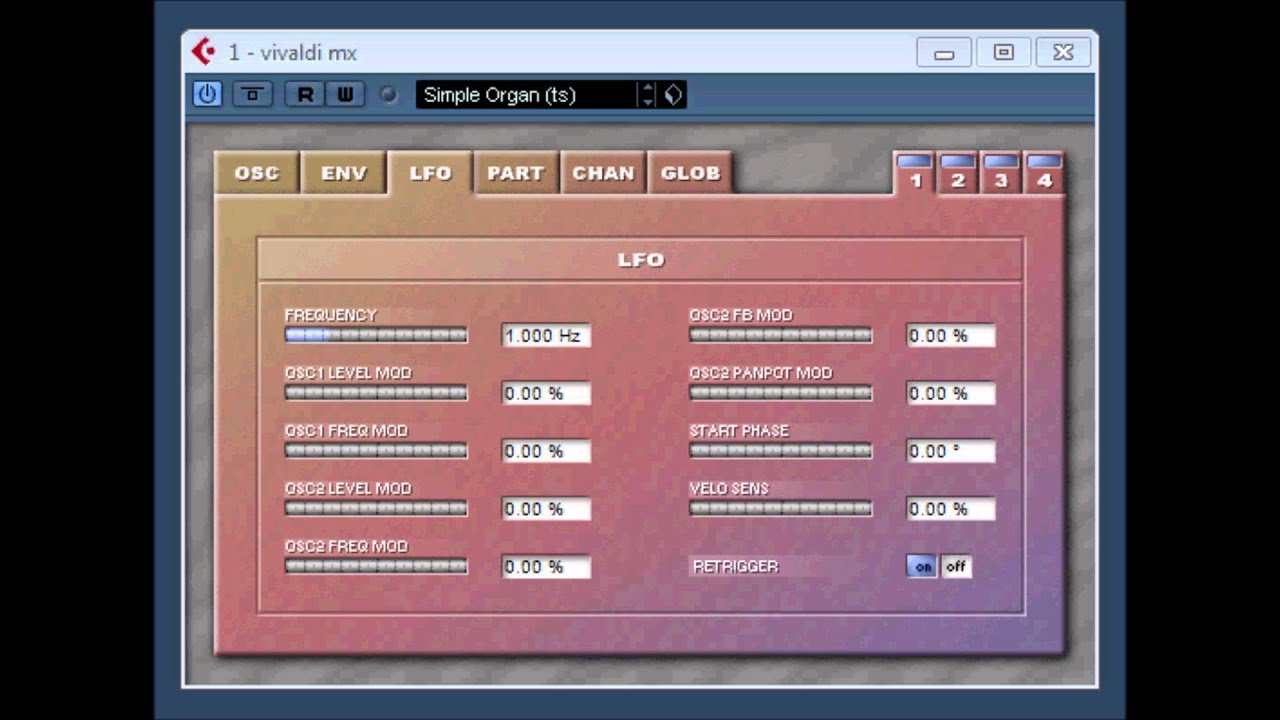1280x720 pixels.
Task: Select the LFO tab
Action: [430, 173]
